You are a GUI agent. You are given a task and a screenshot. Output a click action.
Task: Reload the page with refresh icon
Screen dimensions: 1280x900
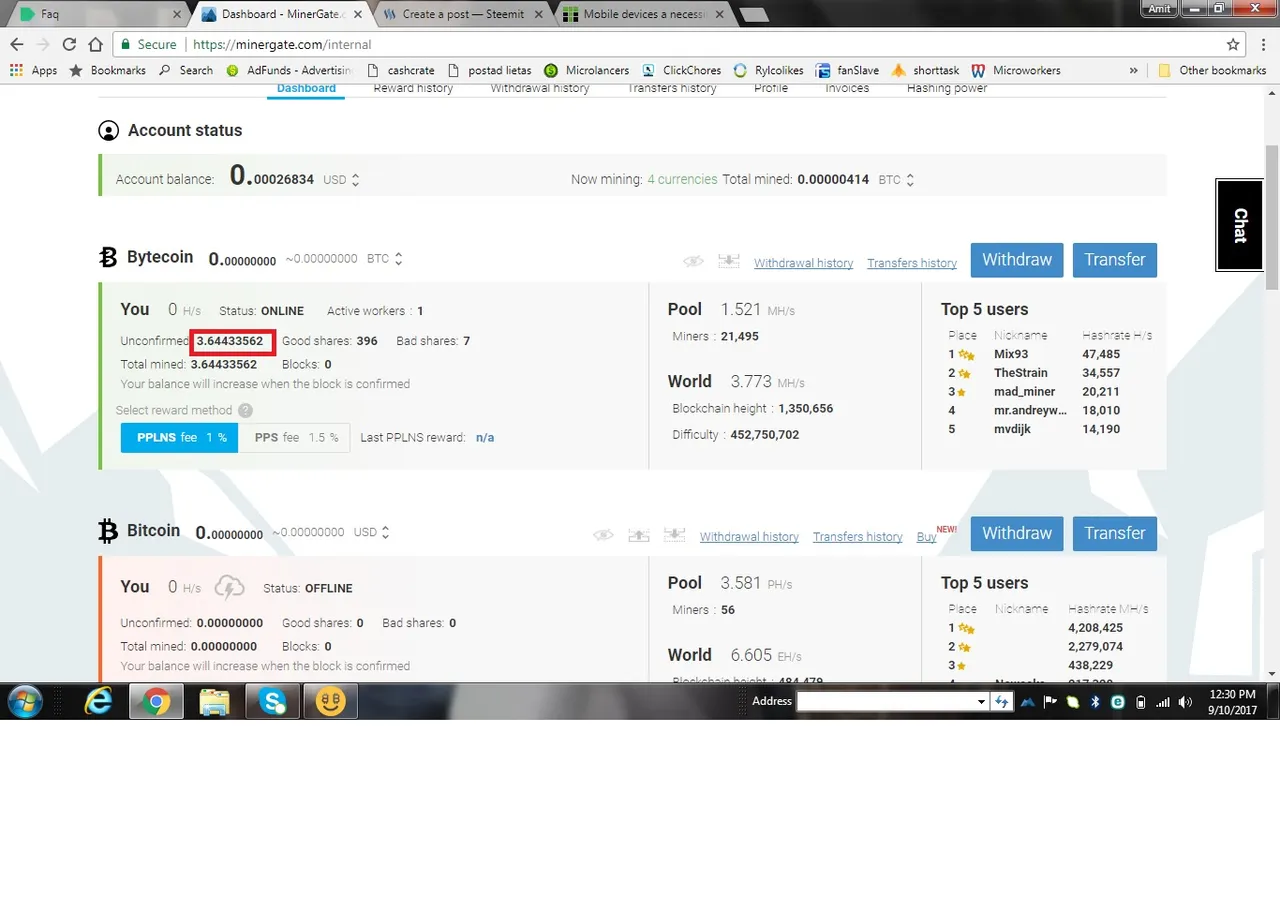pos(69,44)
